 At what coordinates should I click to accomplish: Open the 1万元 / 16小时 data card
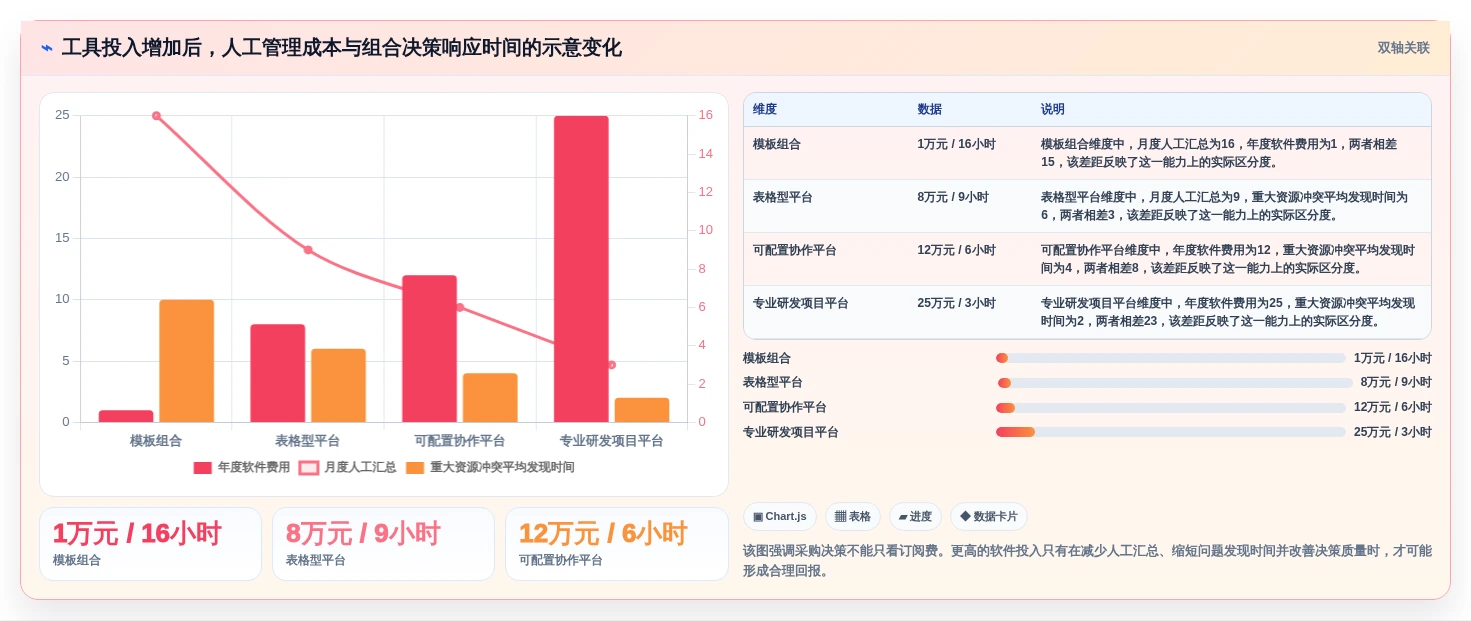150,544
